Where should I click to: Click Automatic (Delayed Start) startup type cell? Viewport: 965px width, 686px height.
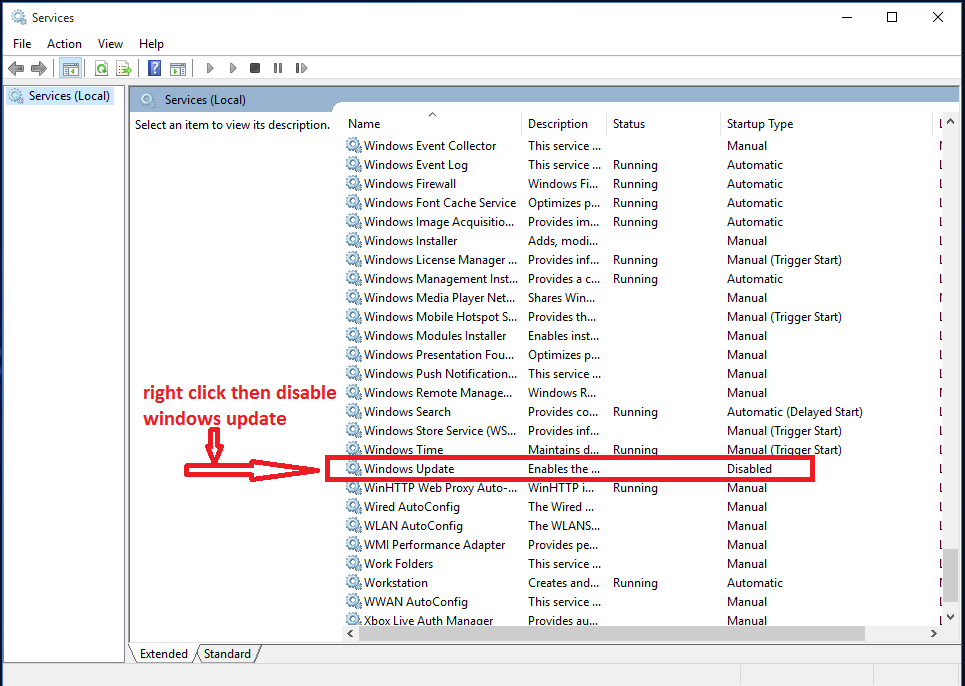coord(795,412)
